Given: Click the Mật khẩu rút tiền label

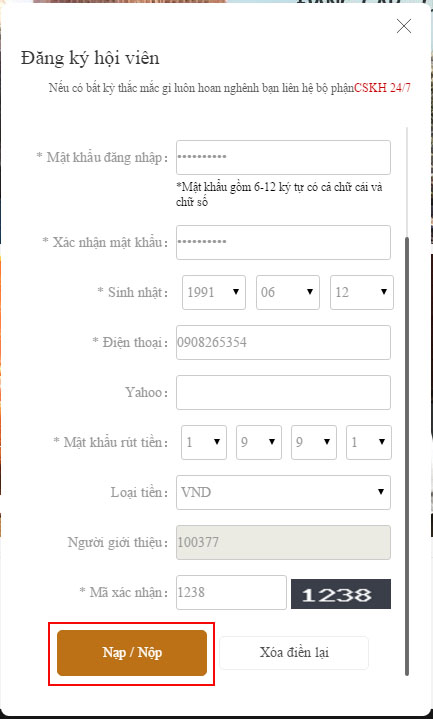Looking at the screenshot, I should 111,442.
